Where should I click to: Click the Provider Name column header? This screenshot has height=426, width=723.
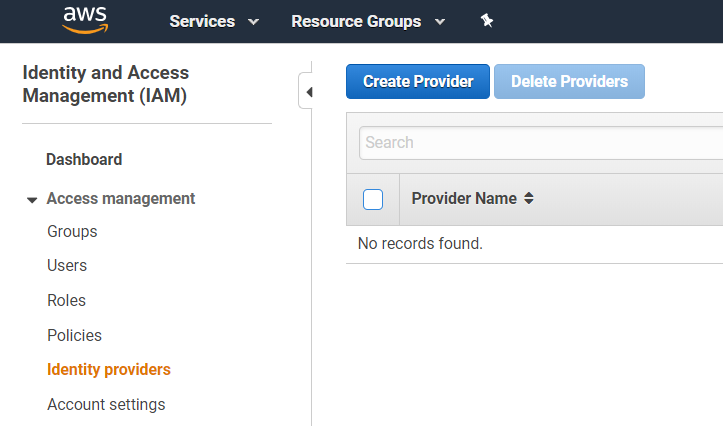pyautogui.click(x=464, y=198)
